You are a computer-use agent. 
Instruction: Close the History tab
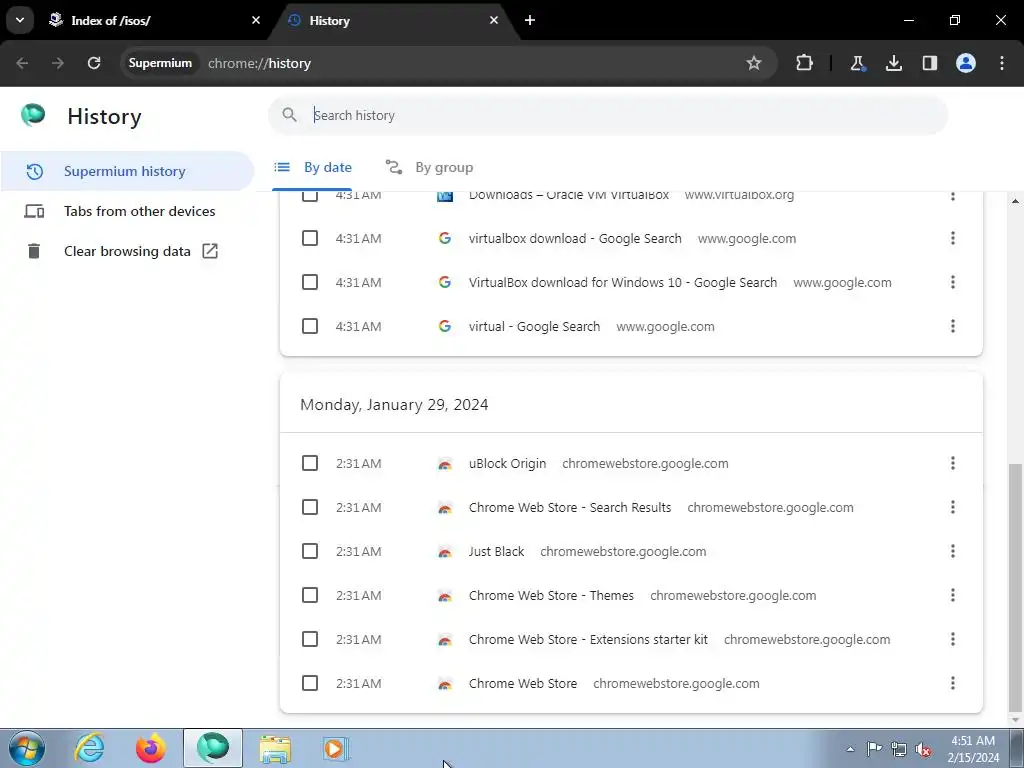(494, 20)
